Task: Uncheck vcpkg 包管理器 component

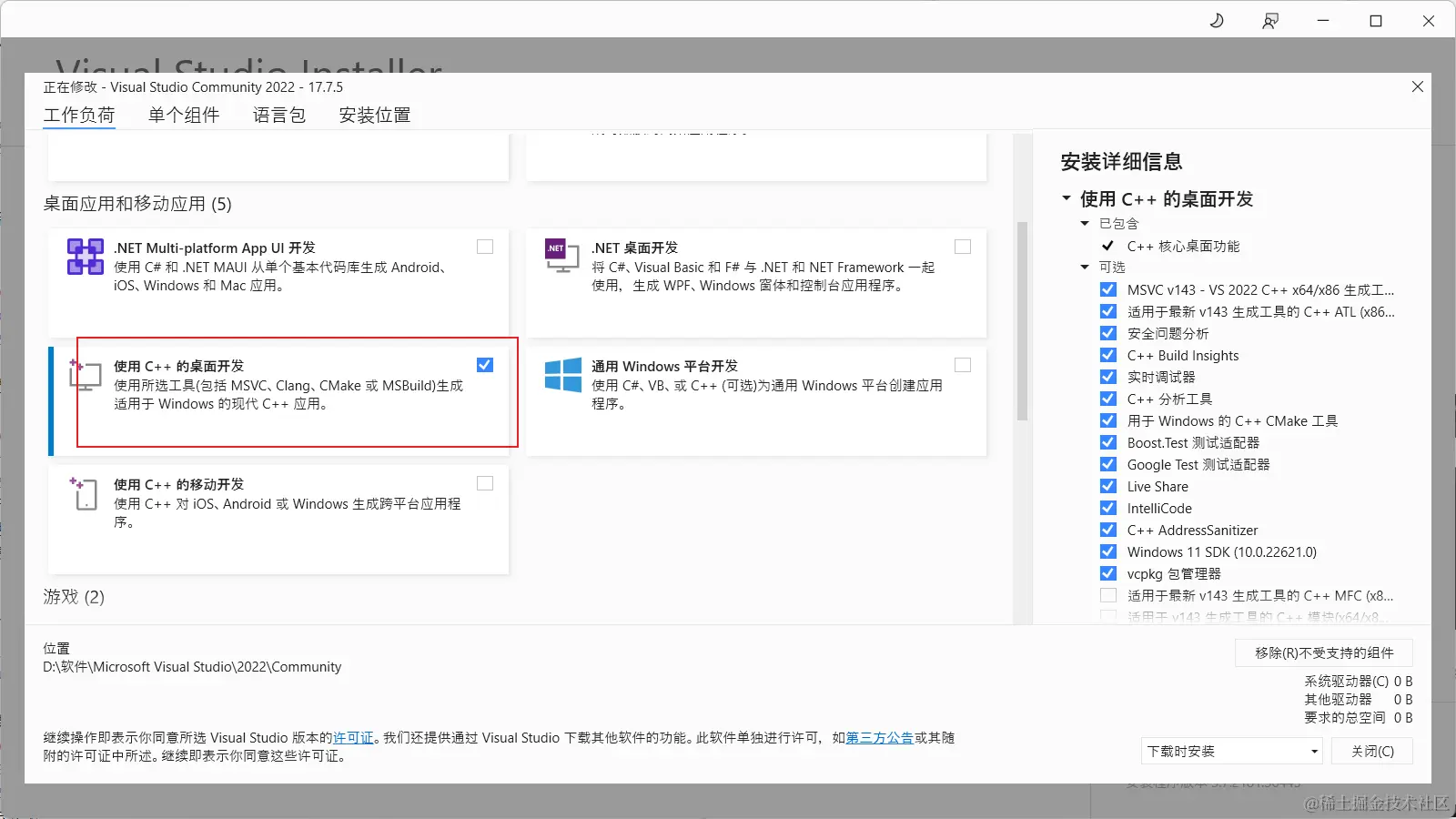Action: pyautogui.click(x=1108, y=573)
